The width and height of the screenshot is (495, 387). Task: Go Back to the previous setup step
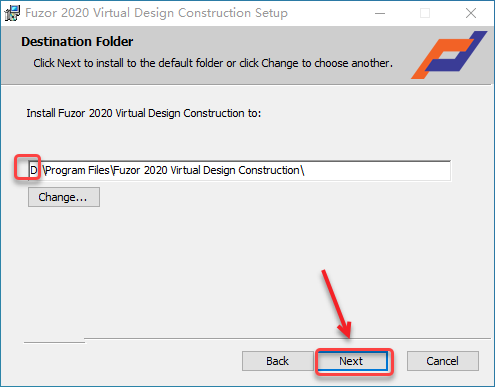pyautogui.click(x=277, y=361)
